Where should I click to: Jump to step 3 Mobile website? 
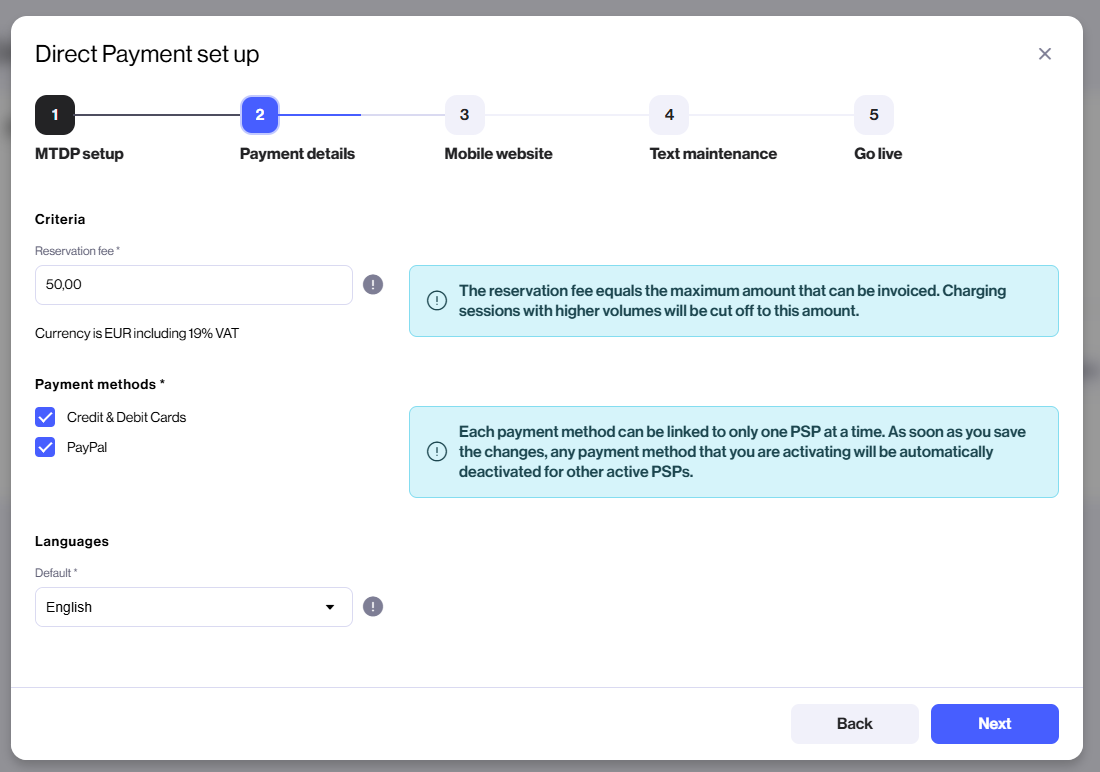[464, 115]
